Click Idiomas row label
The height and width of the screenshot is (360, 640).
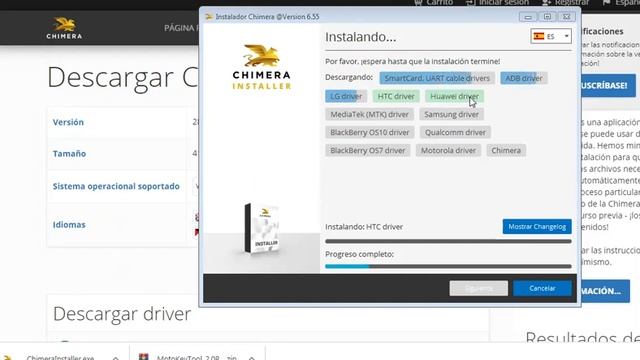click(69, 224)
